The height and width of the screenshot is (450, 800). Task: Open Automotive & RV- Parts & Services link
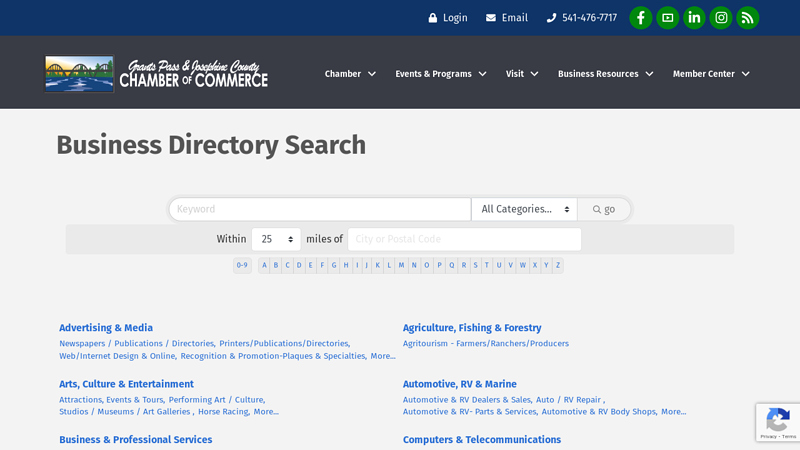click(469, 411)
